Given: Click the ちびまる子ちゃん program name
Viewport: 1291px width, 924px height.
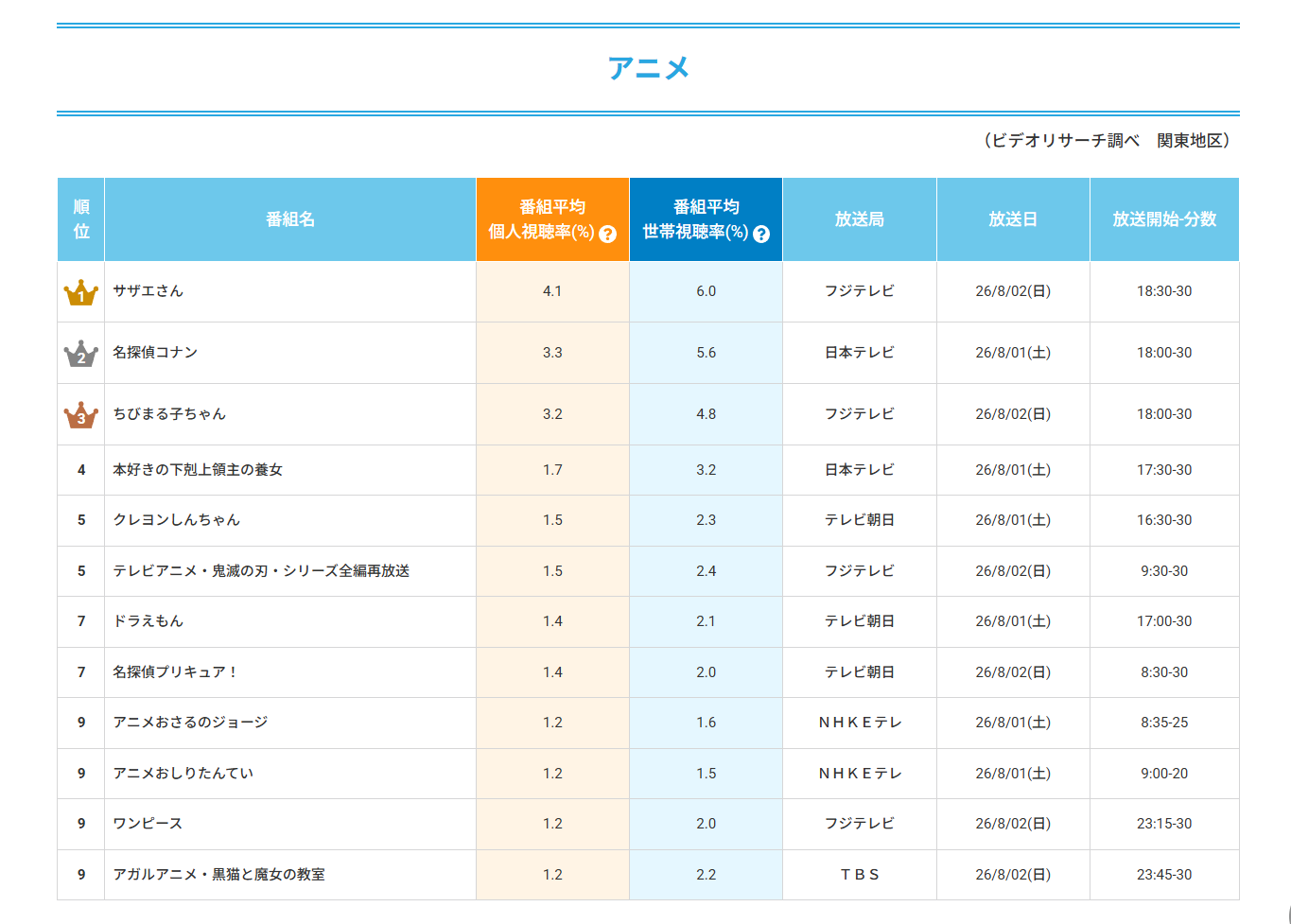Looking at the screenshot, I should (169, 414).
